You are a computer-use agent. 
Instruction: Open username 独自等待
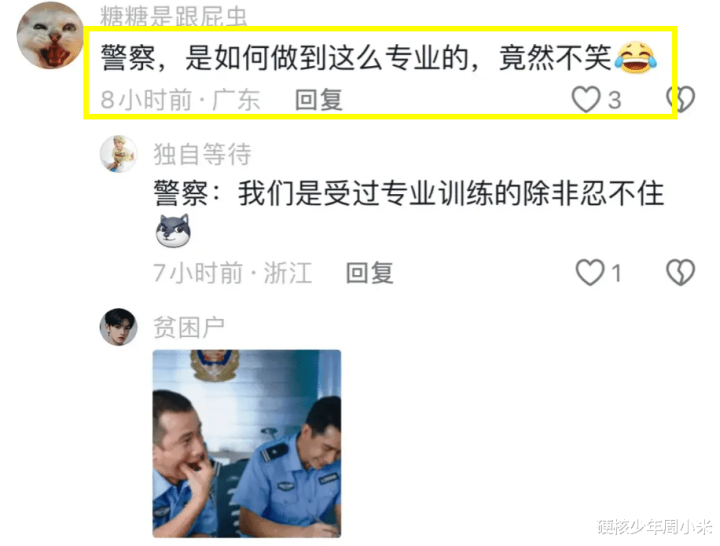(202, 154)
